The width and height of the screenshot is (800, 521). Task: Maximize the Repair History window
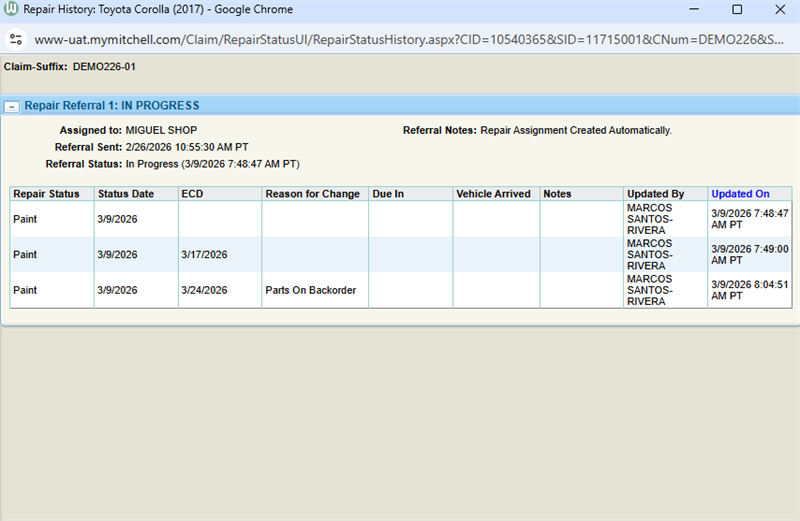click(737, 9)
